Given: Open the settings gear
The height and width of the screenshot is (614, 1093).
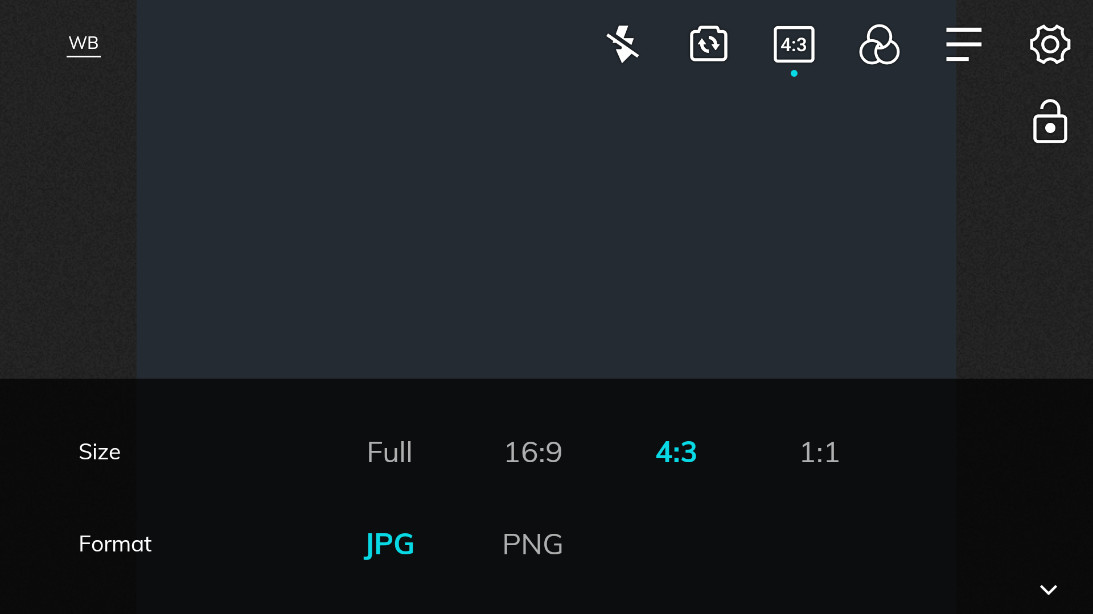Looking at the screenshot, I should [1050, 45].
